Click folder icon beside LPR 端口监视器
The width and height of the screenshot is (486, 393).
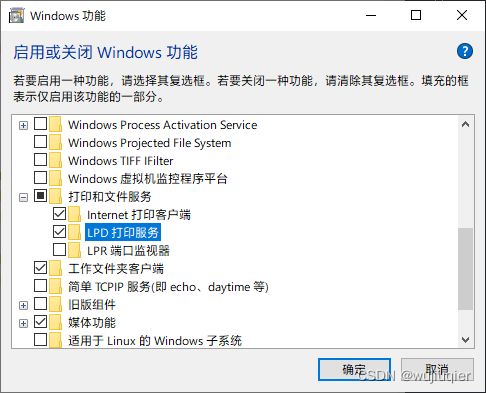click(75, 250)
